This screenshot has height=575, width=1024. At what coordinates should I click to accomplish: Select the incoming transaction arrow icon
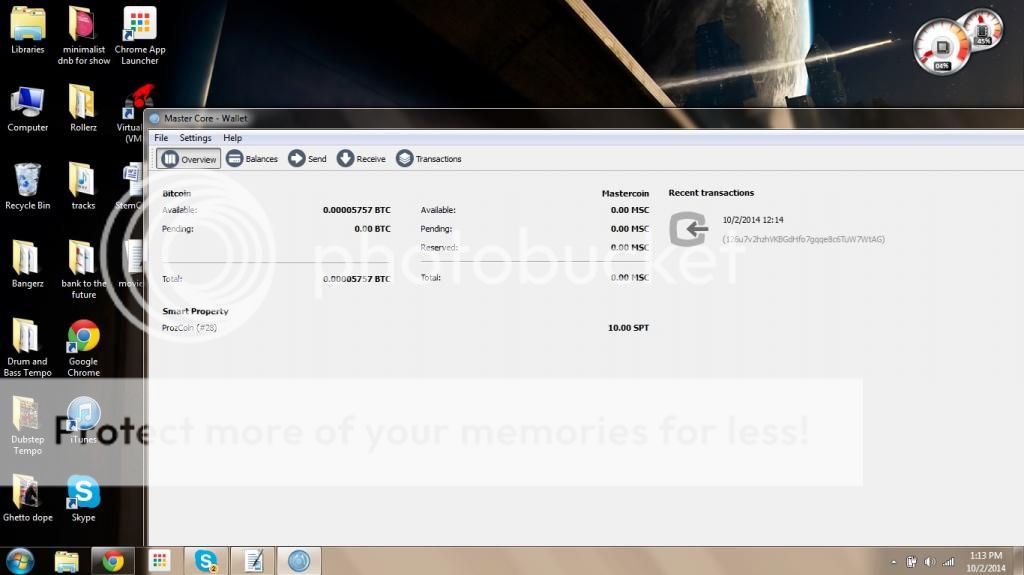(x=688, y=229)
